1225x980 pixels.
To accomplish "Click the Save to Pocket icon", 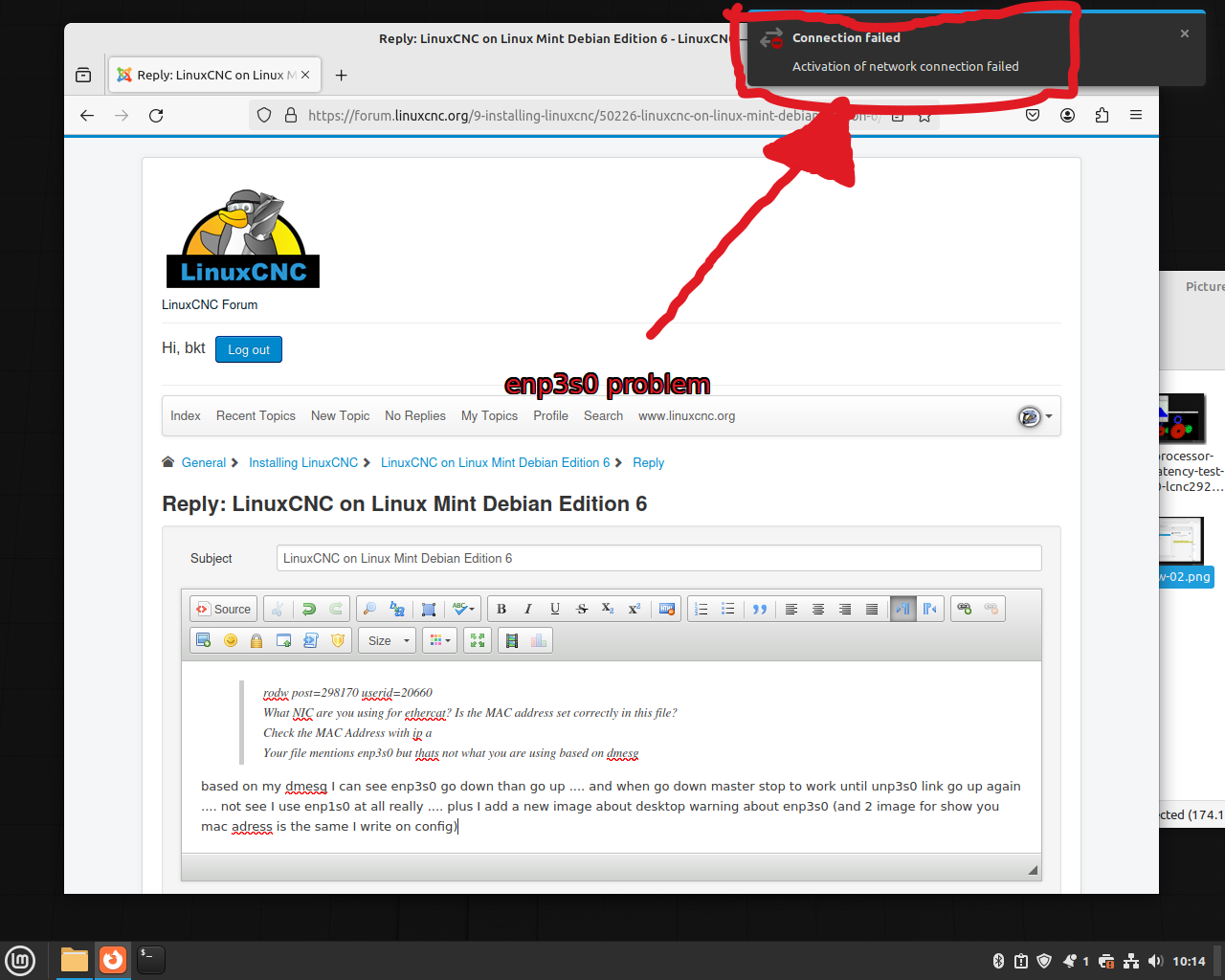I will click(1033, 115).
